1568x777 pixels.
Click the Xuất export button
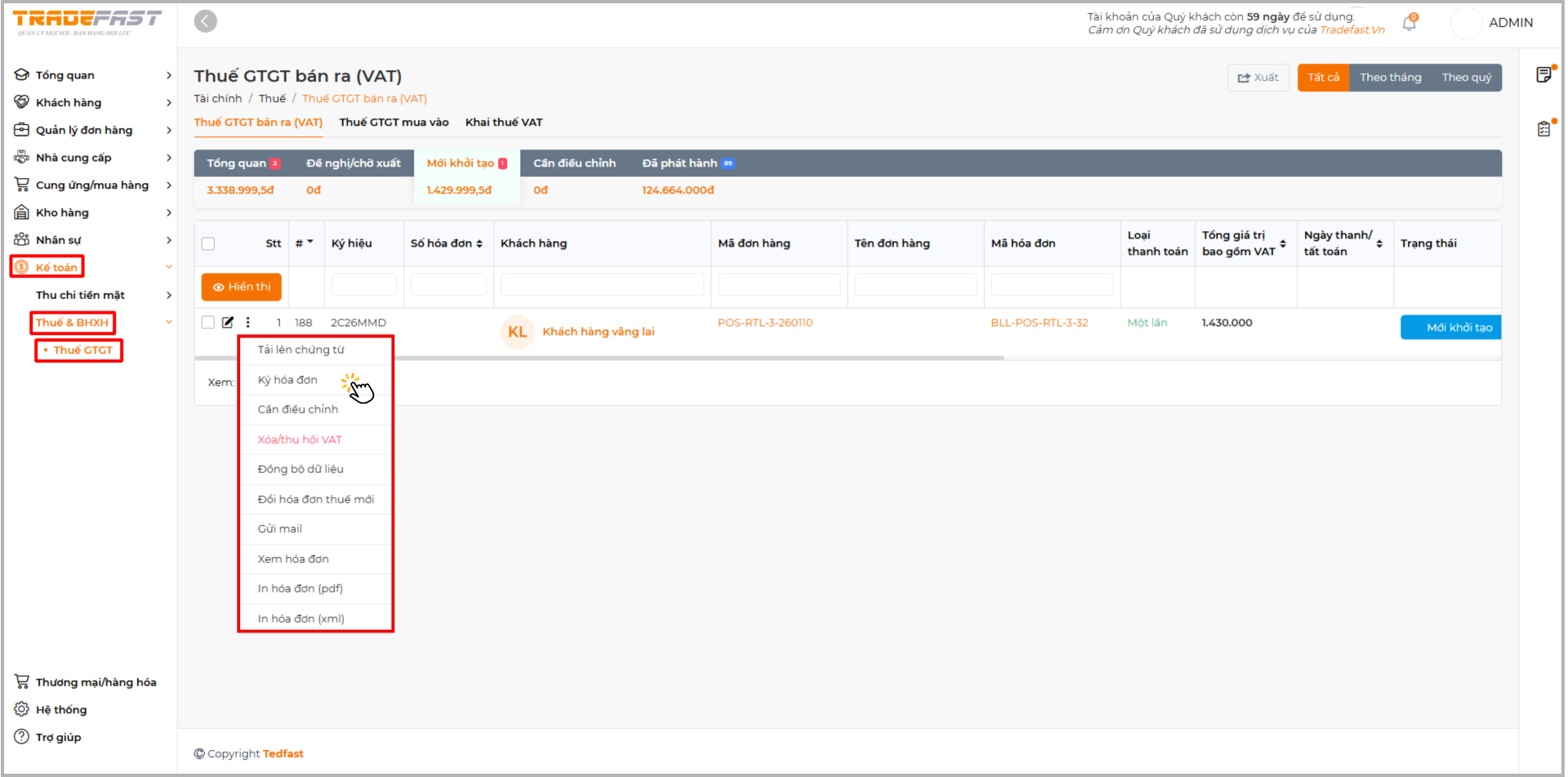tap(1258, 78)
